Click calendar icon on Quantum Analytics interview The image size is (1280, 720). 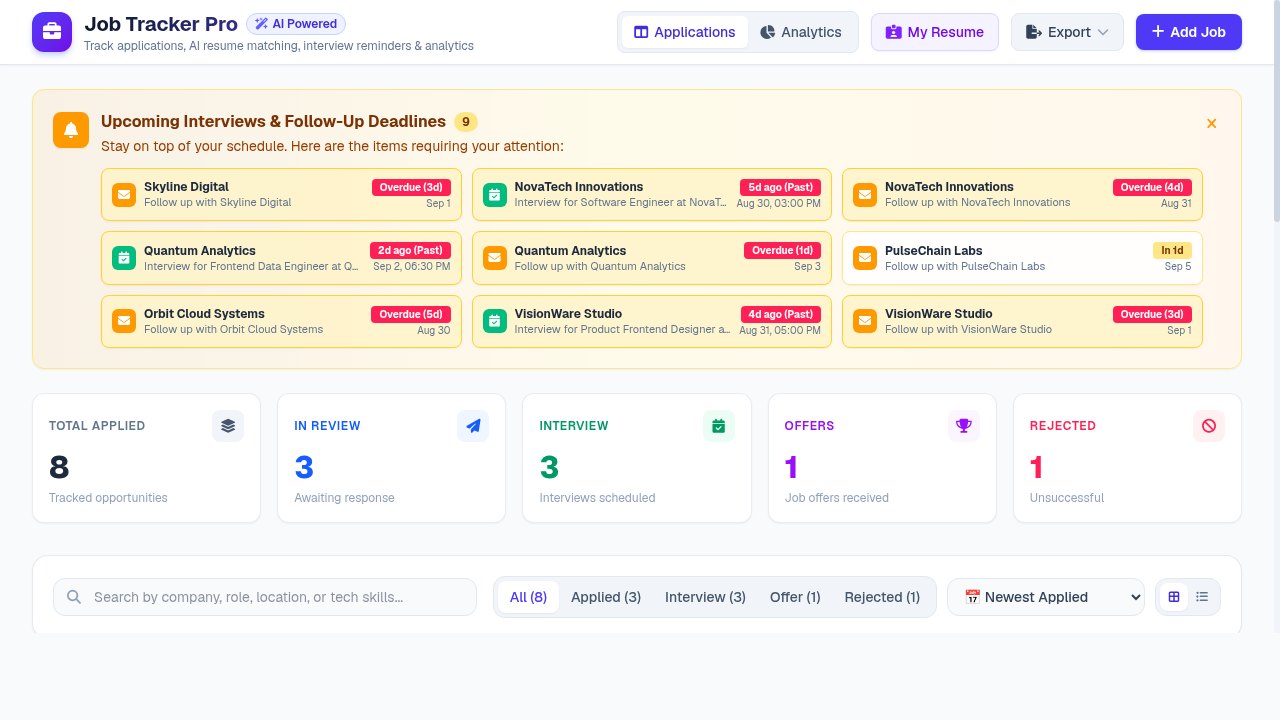click(x=124, y=258)
